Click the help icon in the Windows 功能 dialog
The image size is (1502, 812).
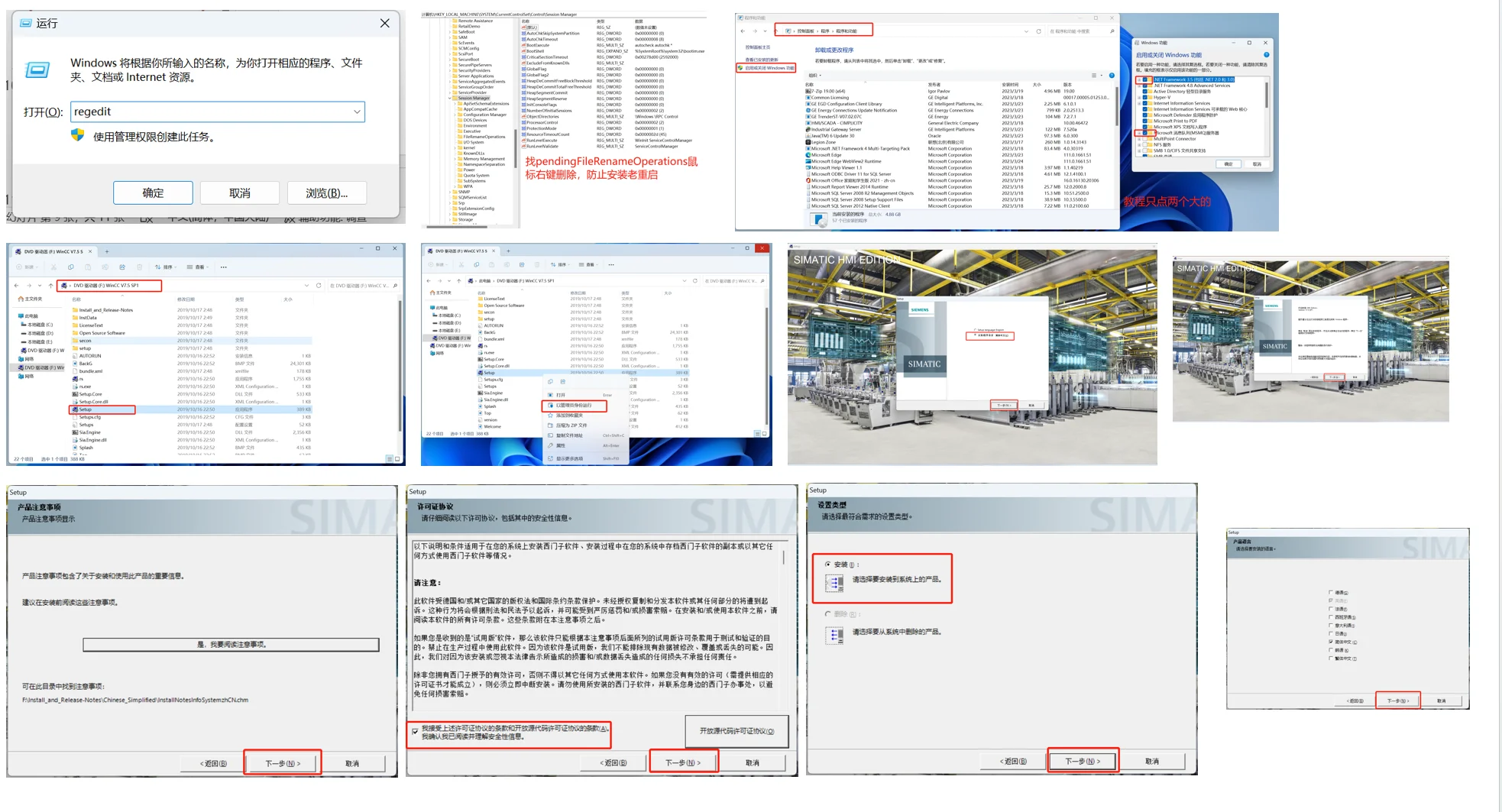click(1266, 55)
